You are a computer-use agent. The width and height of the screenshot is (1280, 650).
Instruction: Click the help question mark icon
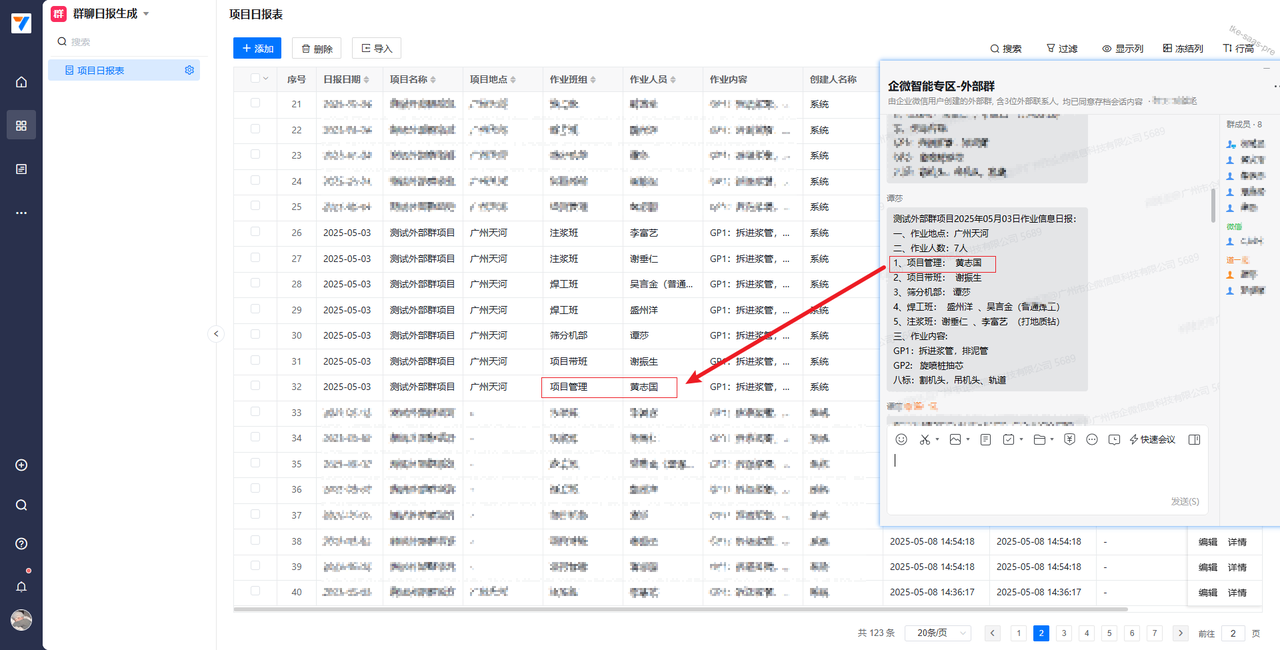(x=21, y=544)
